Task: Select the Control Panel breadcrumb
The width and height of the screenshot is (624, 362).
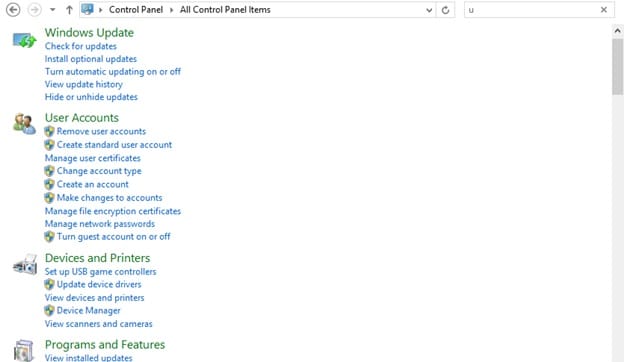Action: (x=136, y=10)
